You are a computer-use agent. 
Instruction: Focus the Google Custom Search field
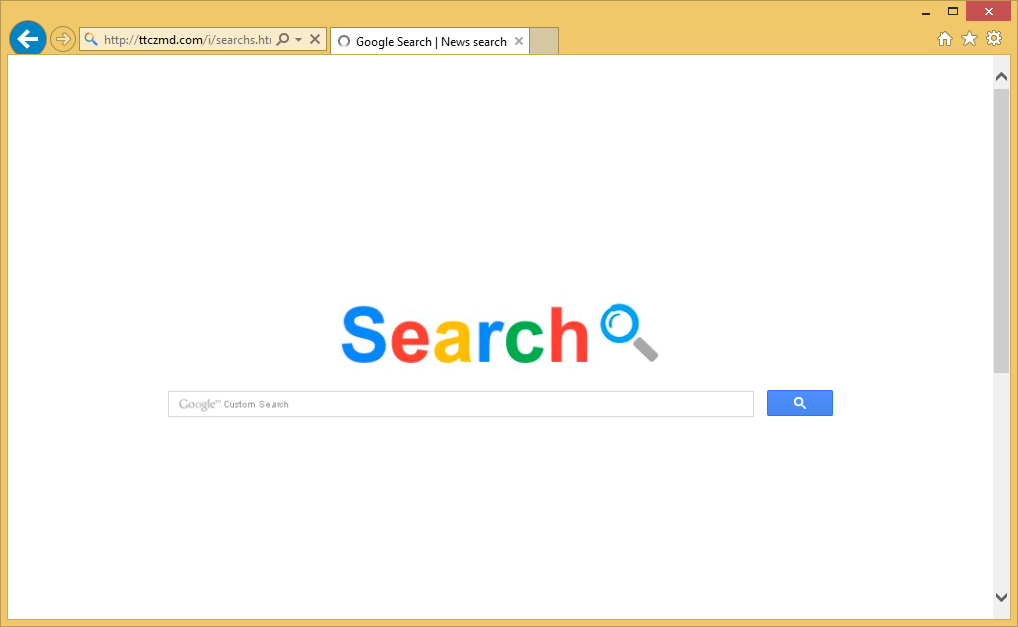point(461,404)
